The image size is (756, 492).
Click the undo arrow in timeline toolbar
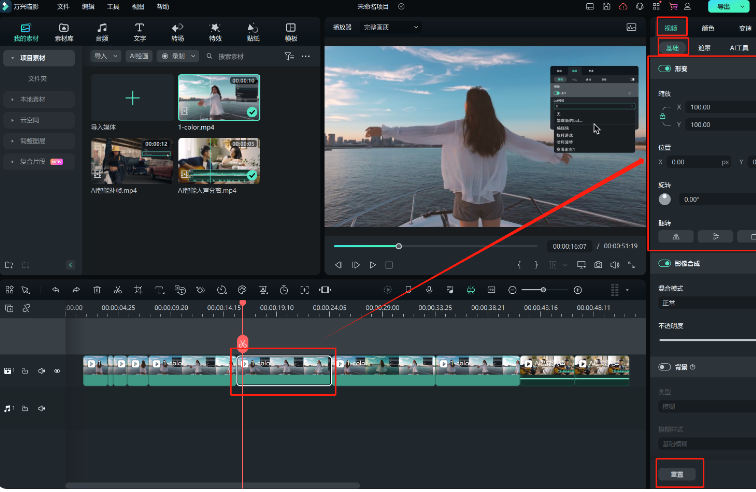pos(56,290)
